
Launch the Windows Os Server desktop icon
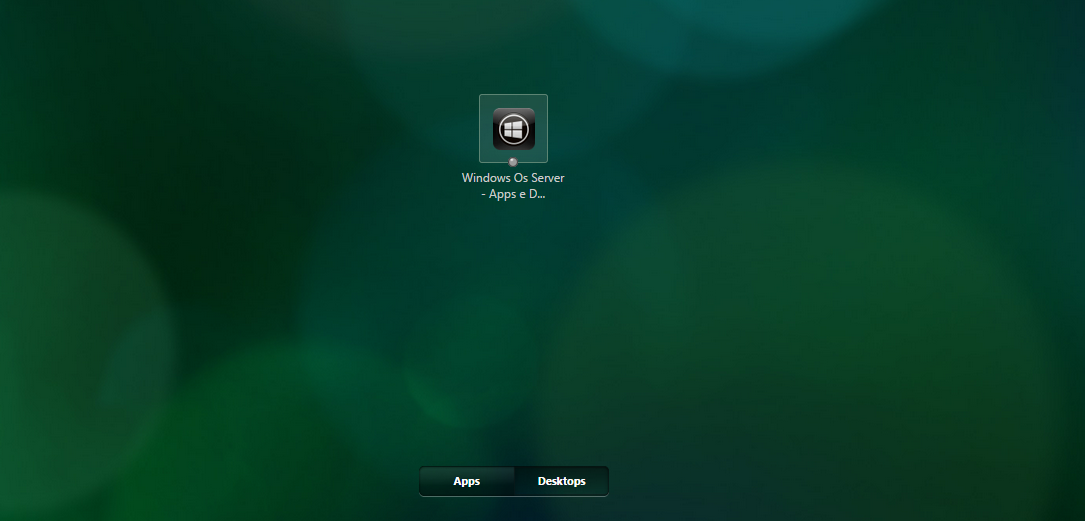coord(513,128)
